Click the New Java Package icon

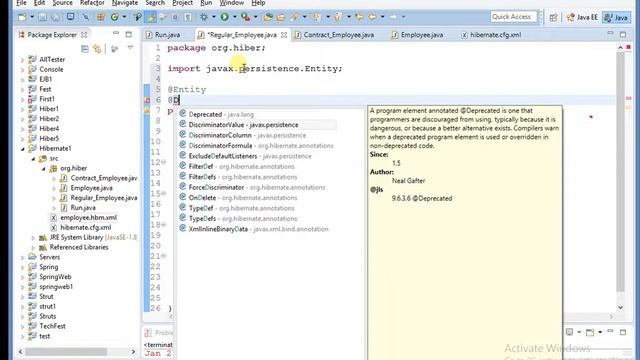tap(100, 17)
